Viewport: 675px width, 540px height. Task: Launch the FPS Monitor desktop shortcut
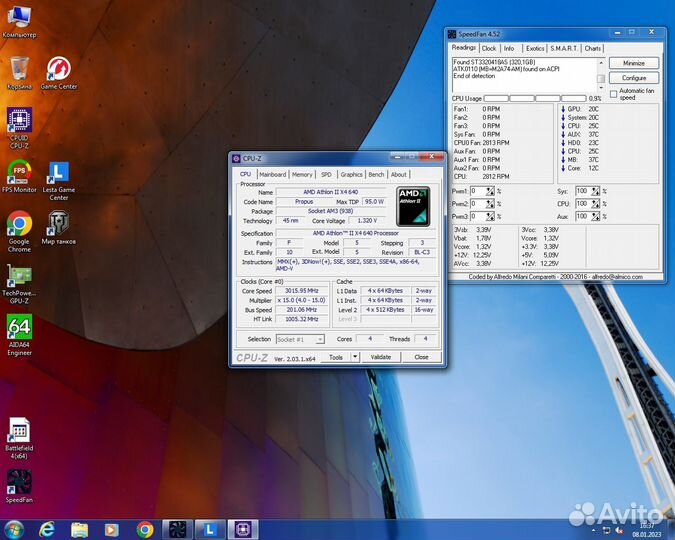(x=19, y=176)
